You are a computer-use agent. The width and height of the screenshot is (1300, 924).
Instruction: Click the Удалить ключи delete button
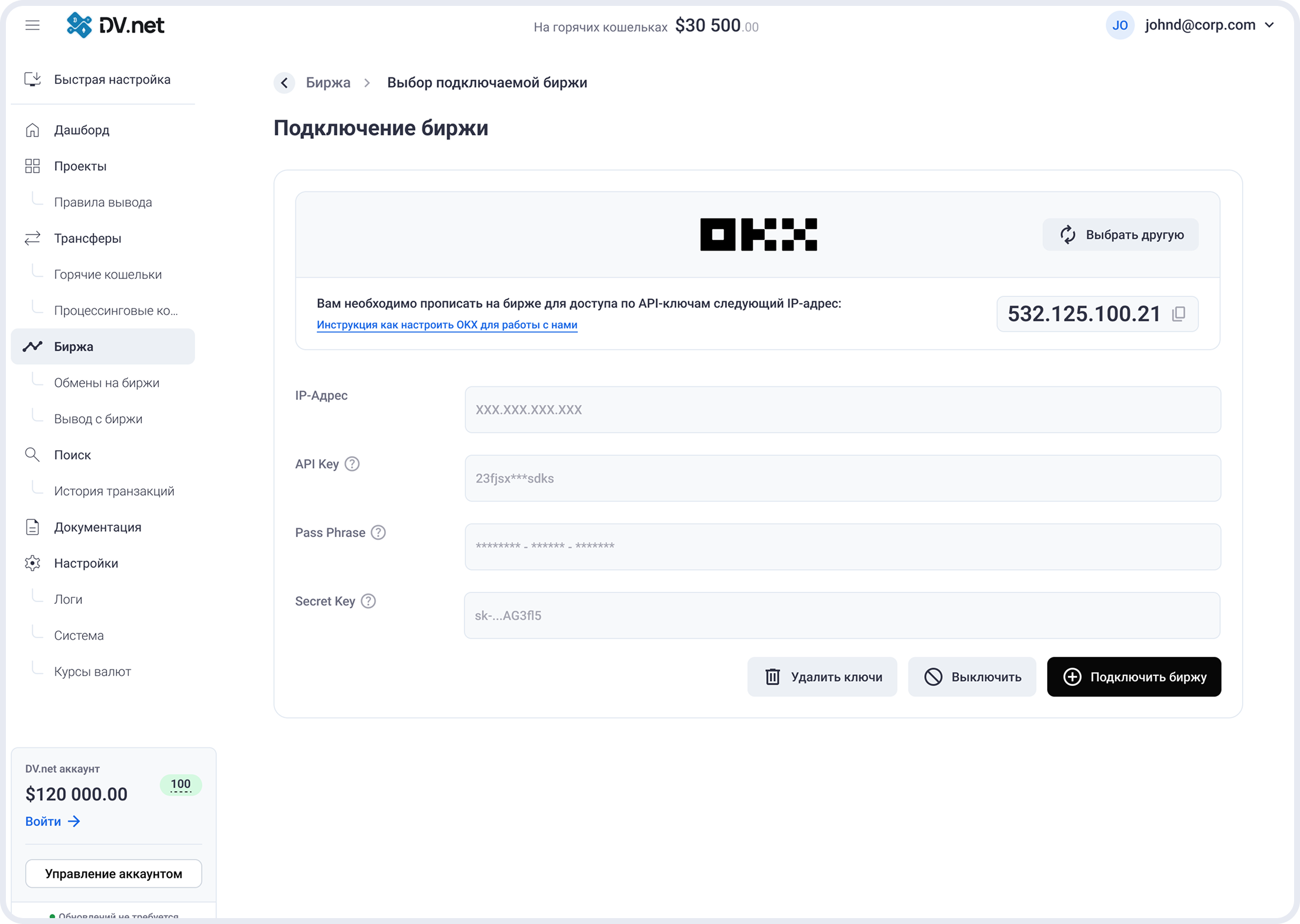click(822, 677)
